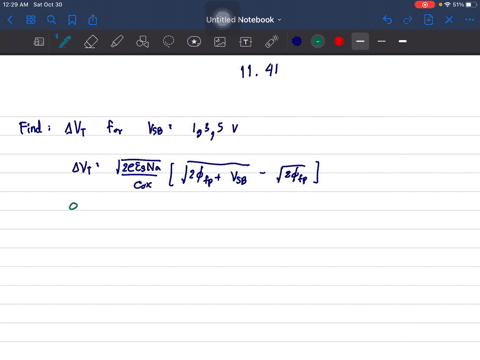Select the medium stroke thickness
Viewport: 480px width, 360px height.
tap(360, 41)
